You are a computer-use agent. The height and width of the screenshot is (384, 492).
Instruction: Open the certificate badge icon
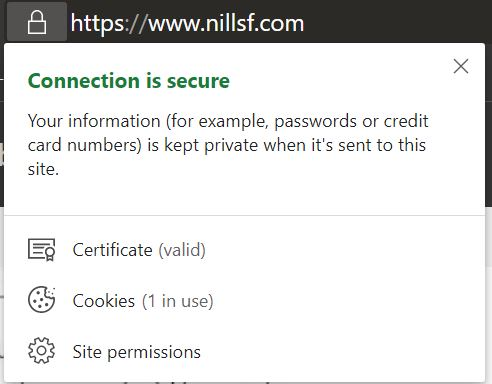pos(41,250)
